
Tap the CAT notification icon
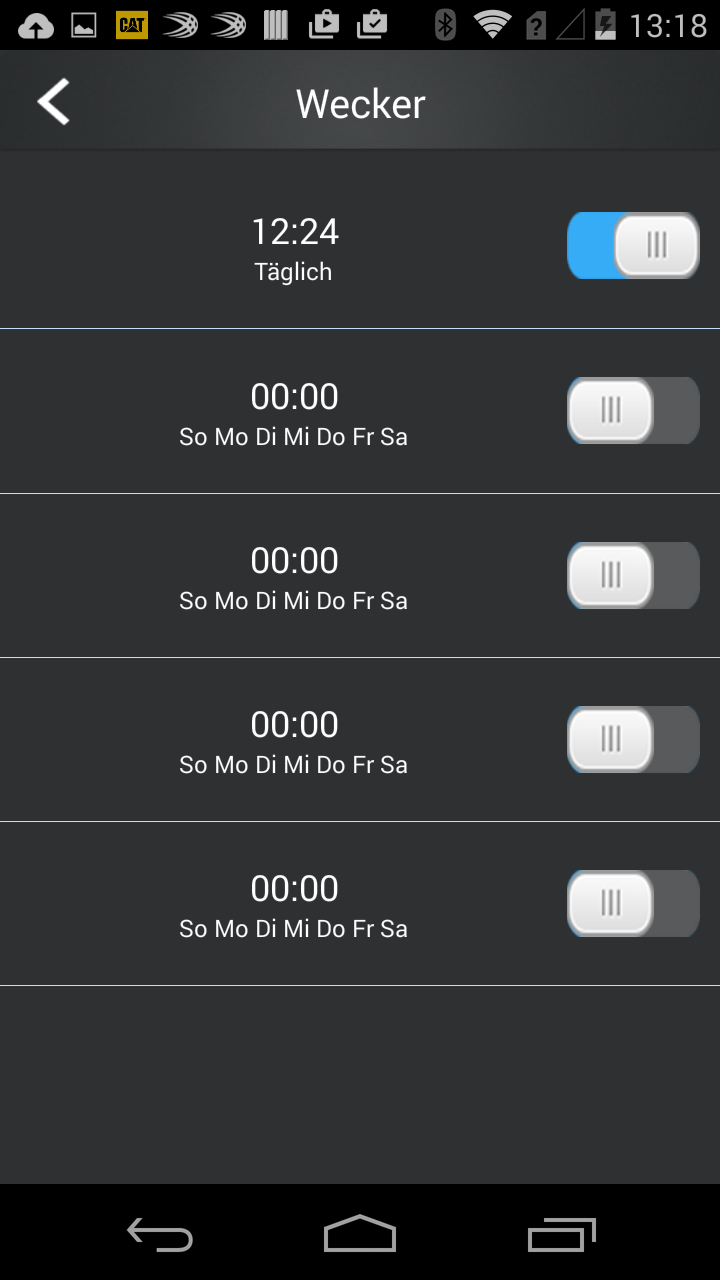tap(132, 25)
